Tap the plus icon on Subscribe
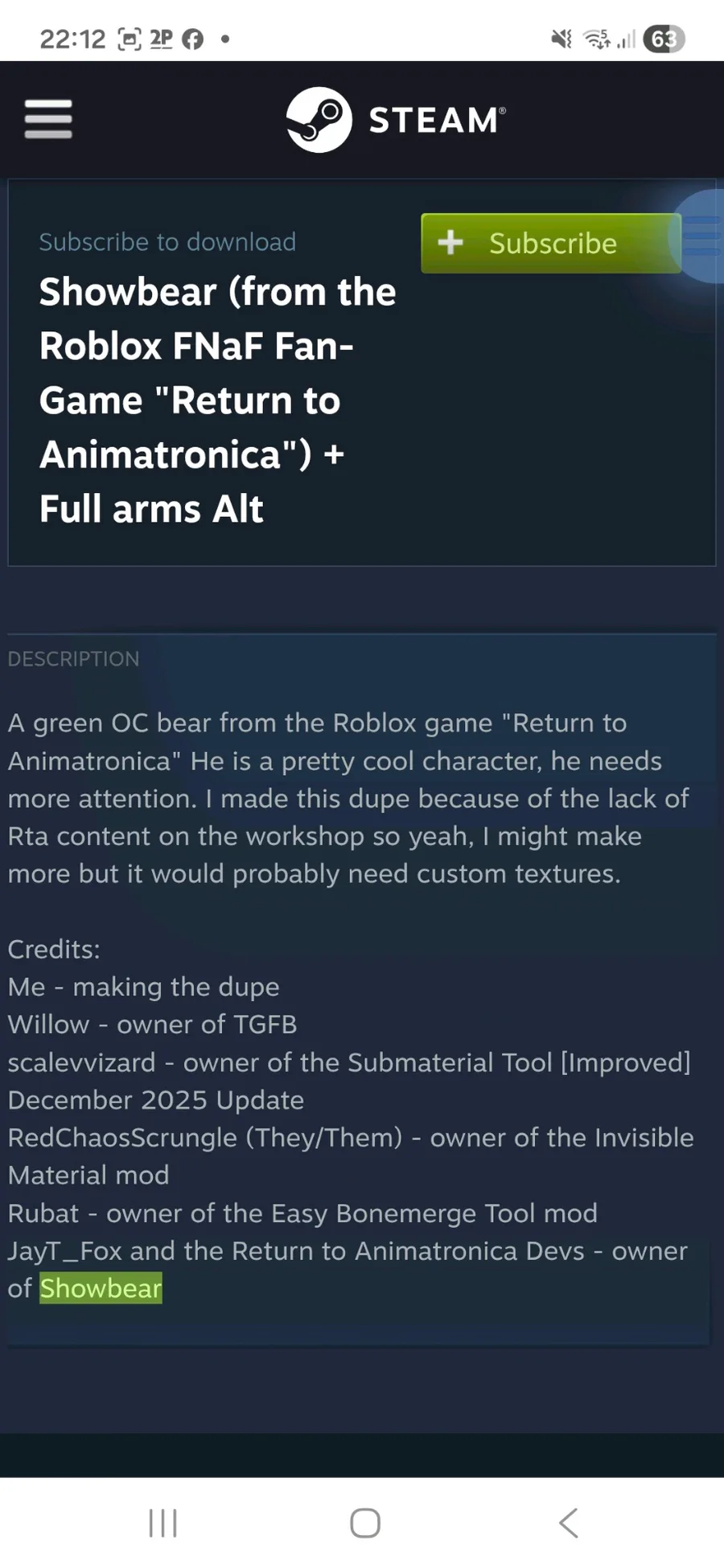 point(450,242)
